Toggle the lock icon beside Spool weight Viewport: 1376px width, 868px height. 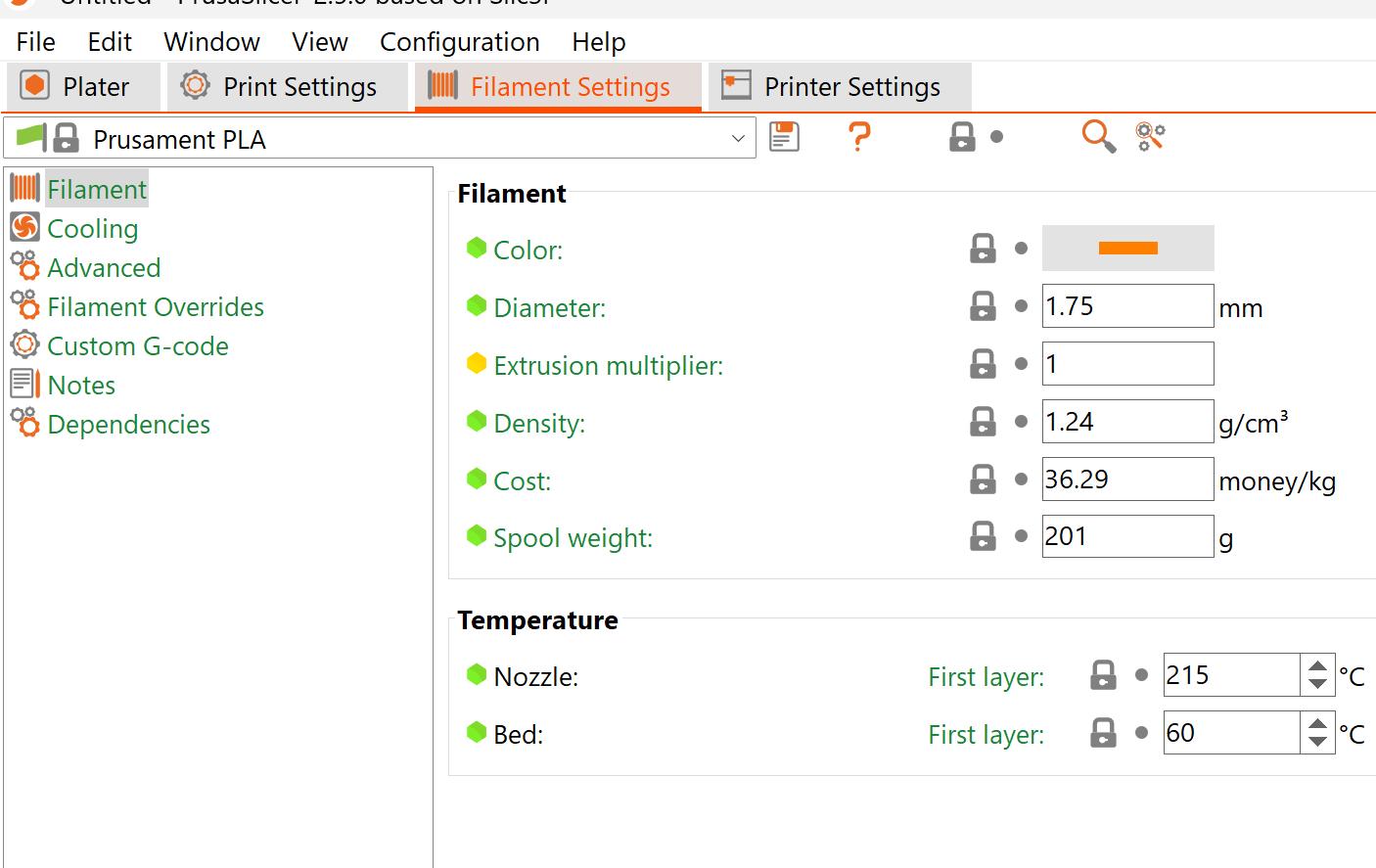click(983, 537)
